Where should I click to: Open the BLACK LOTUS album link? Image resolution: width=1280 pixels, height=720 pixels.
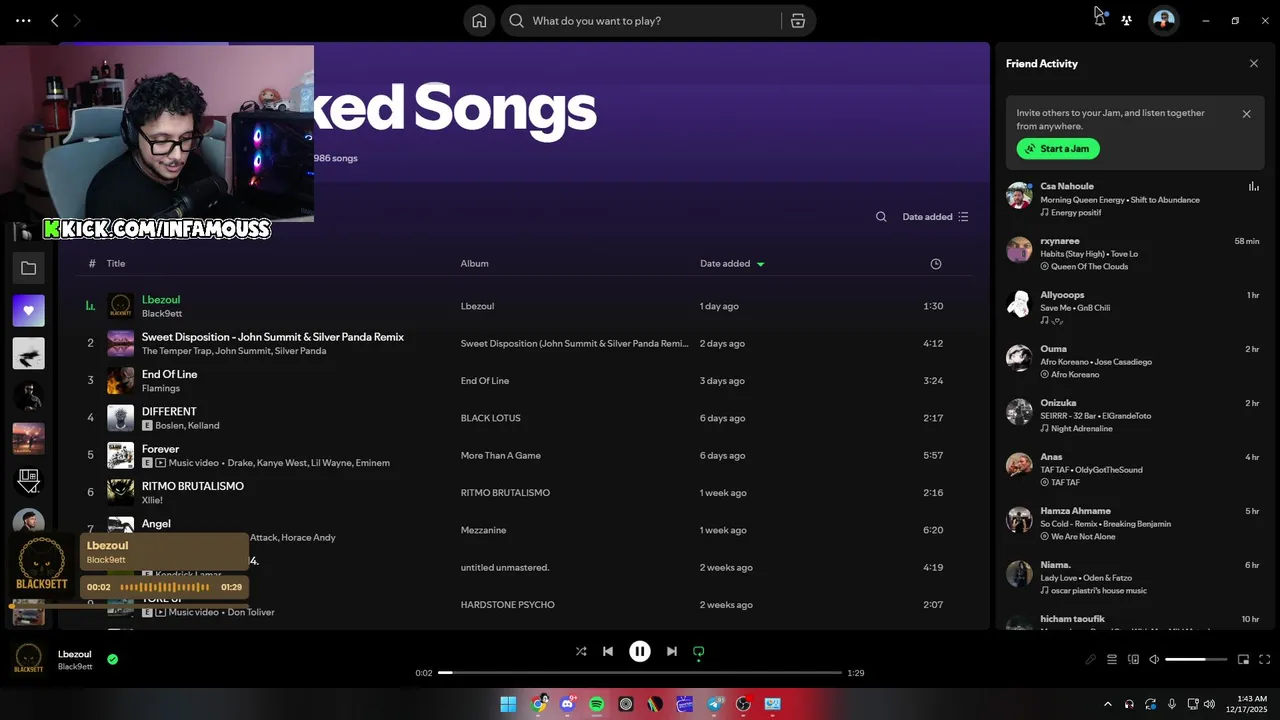490,418
